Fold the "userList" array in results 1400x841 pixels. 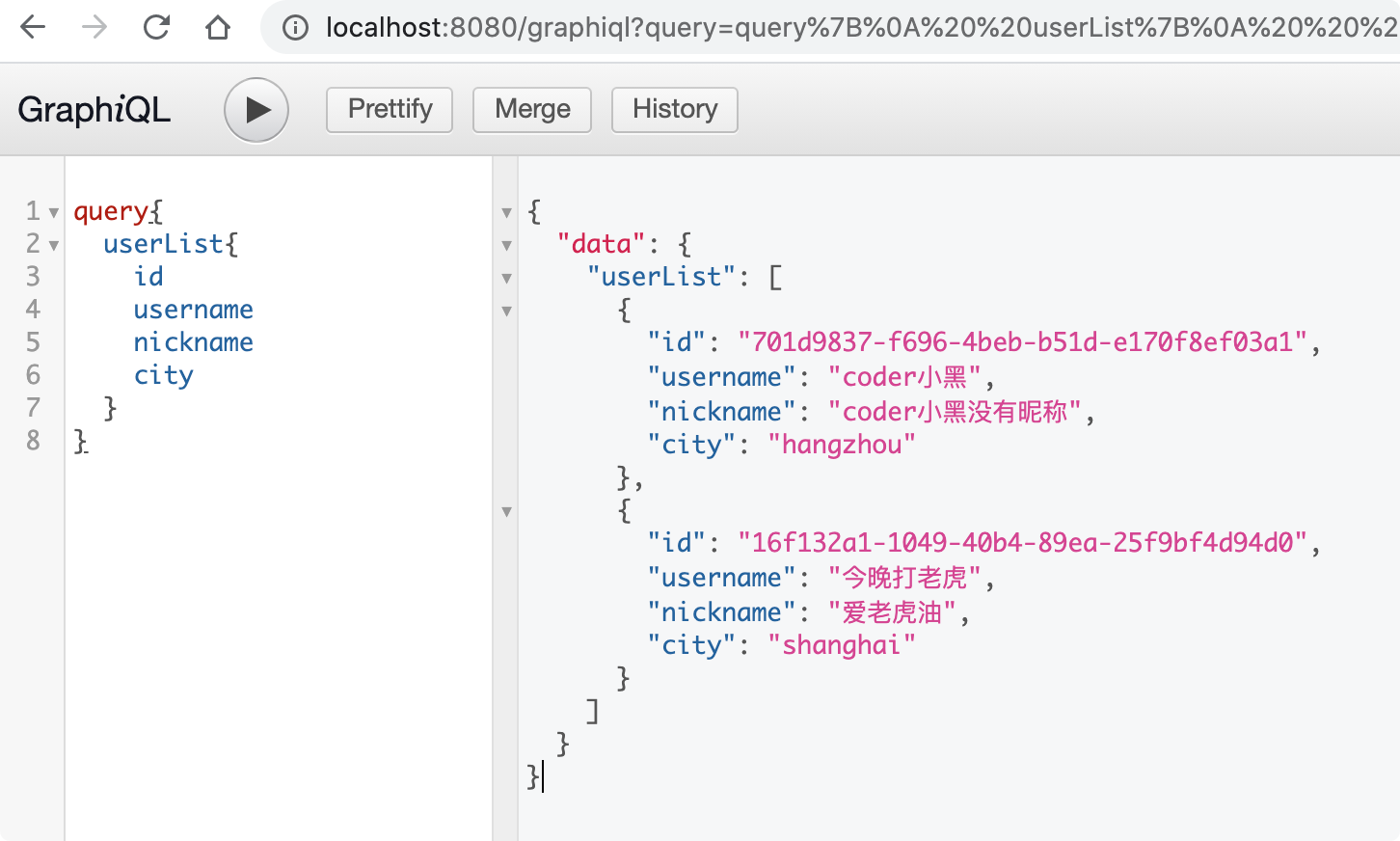(506, 278)
